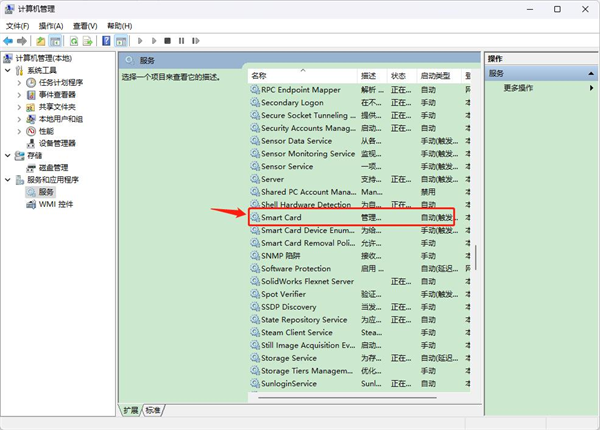Select the Smart Card service row

tap(359, 217)
